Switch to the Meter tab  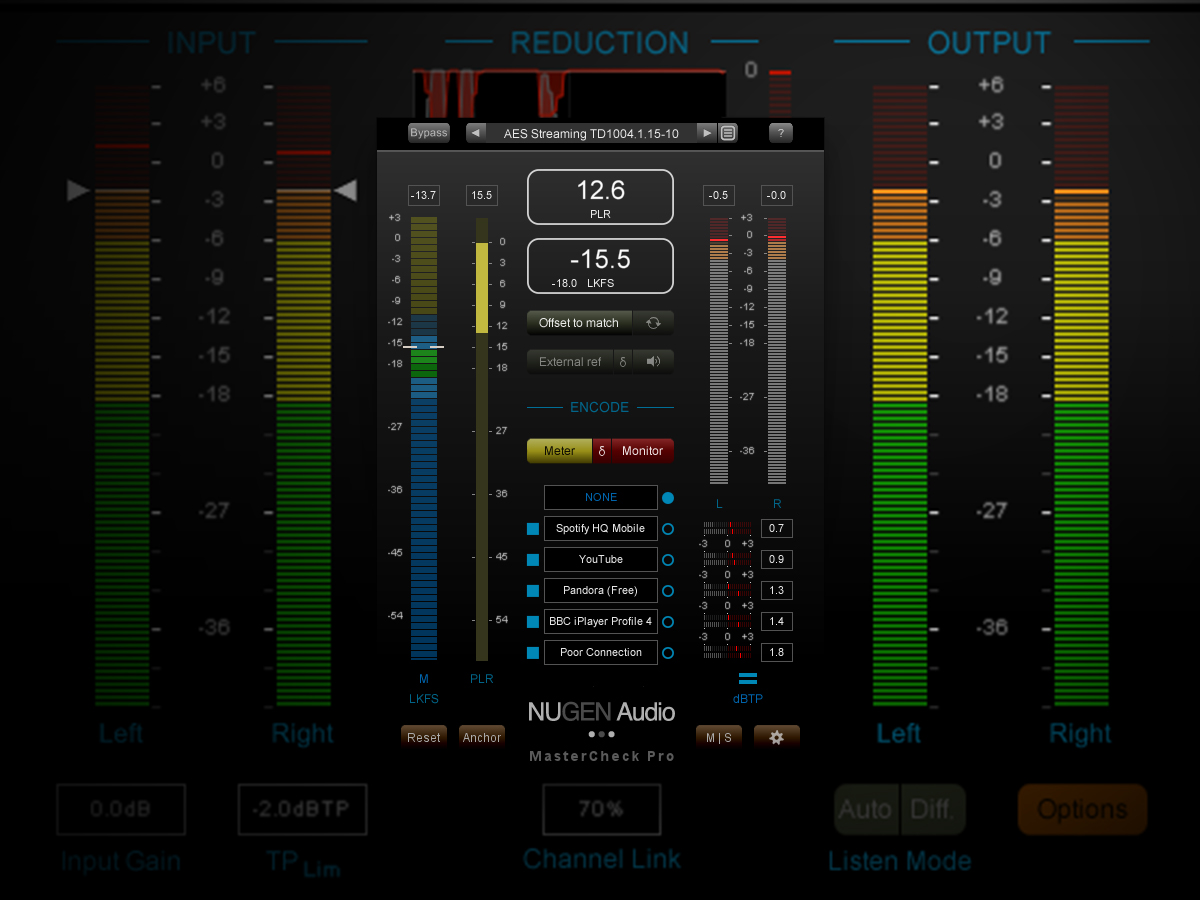559,450
